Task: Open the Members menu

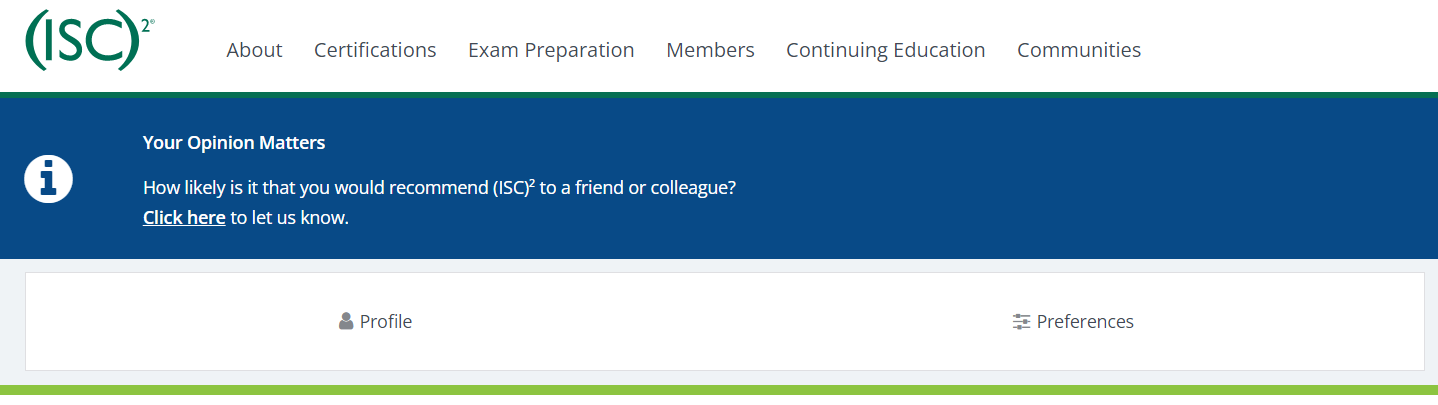Action: (710, 50)
